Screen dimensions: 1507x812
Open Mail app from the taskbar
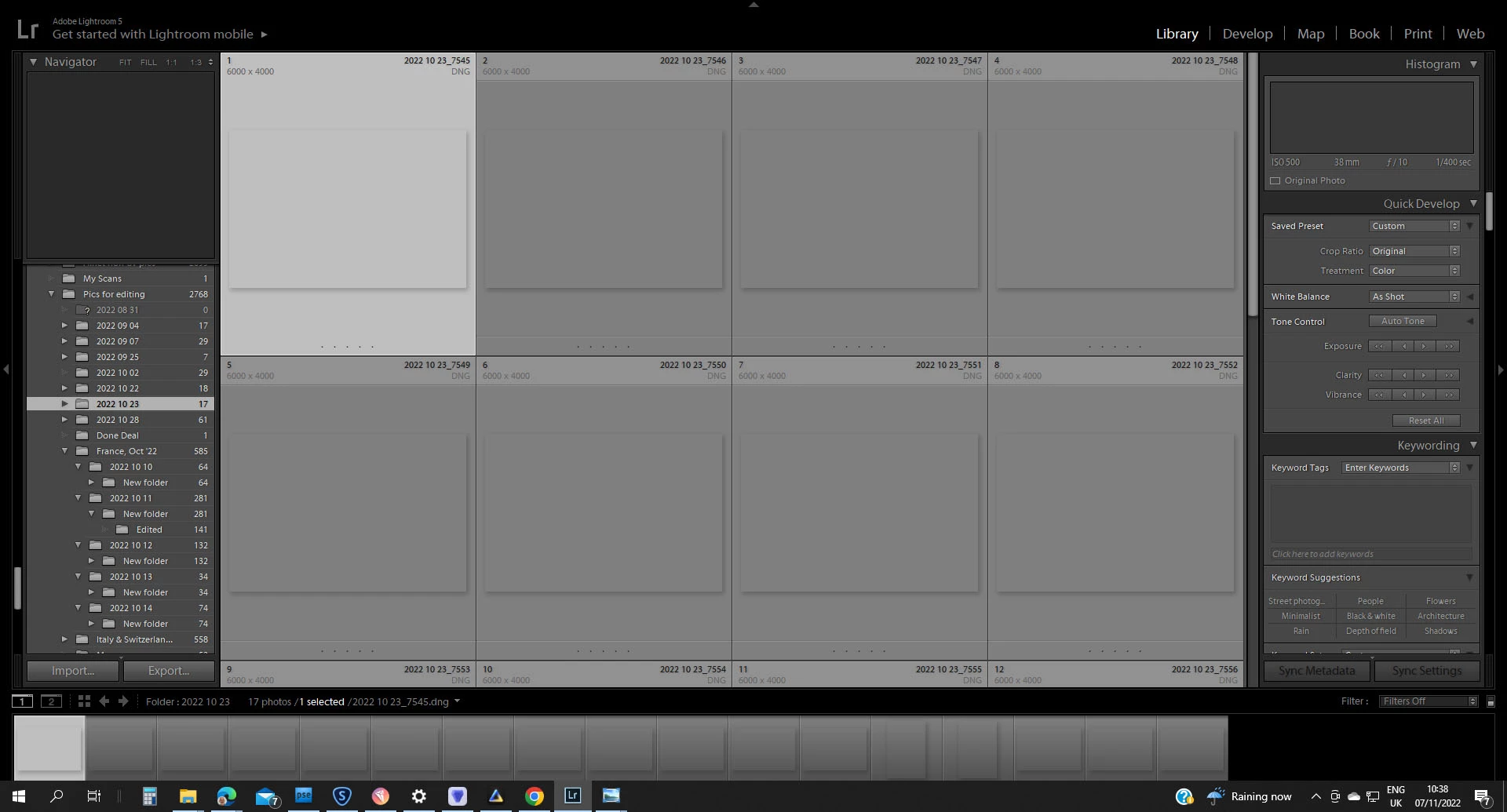267,796
